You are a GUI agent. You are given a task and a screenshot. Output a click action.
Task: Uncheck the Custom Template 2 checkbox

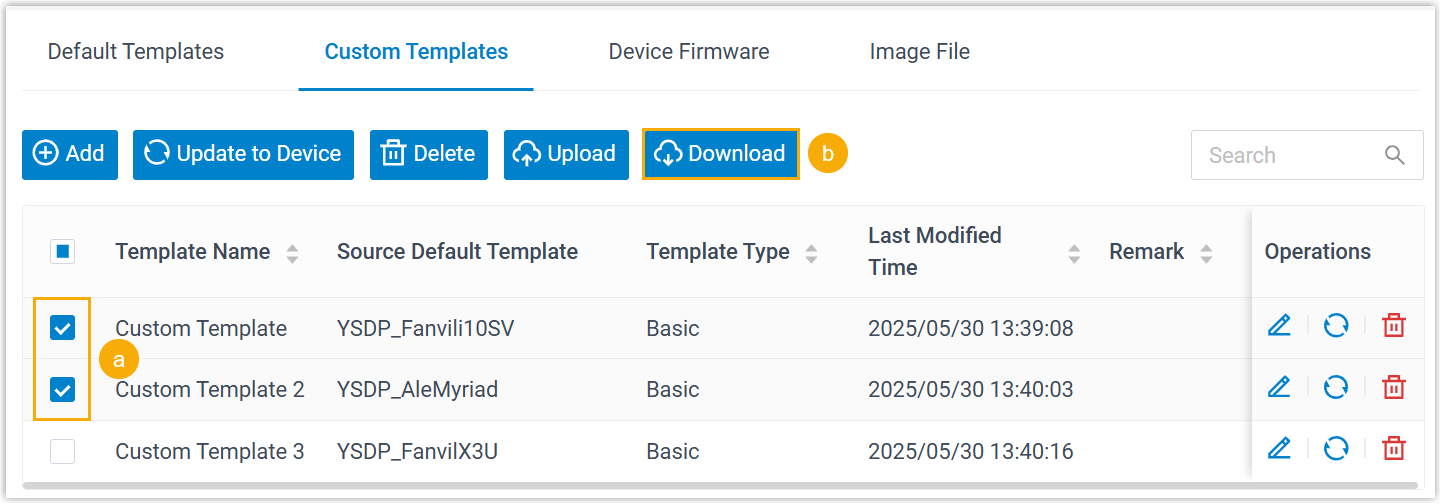click(63, 390)
